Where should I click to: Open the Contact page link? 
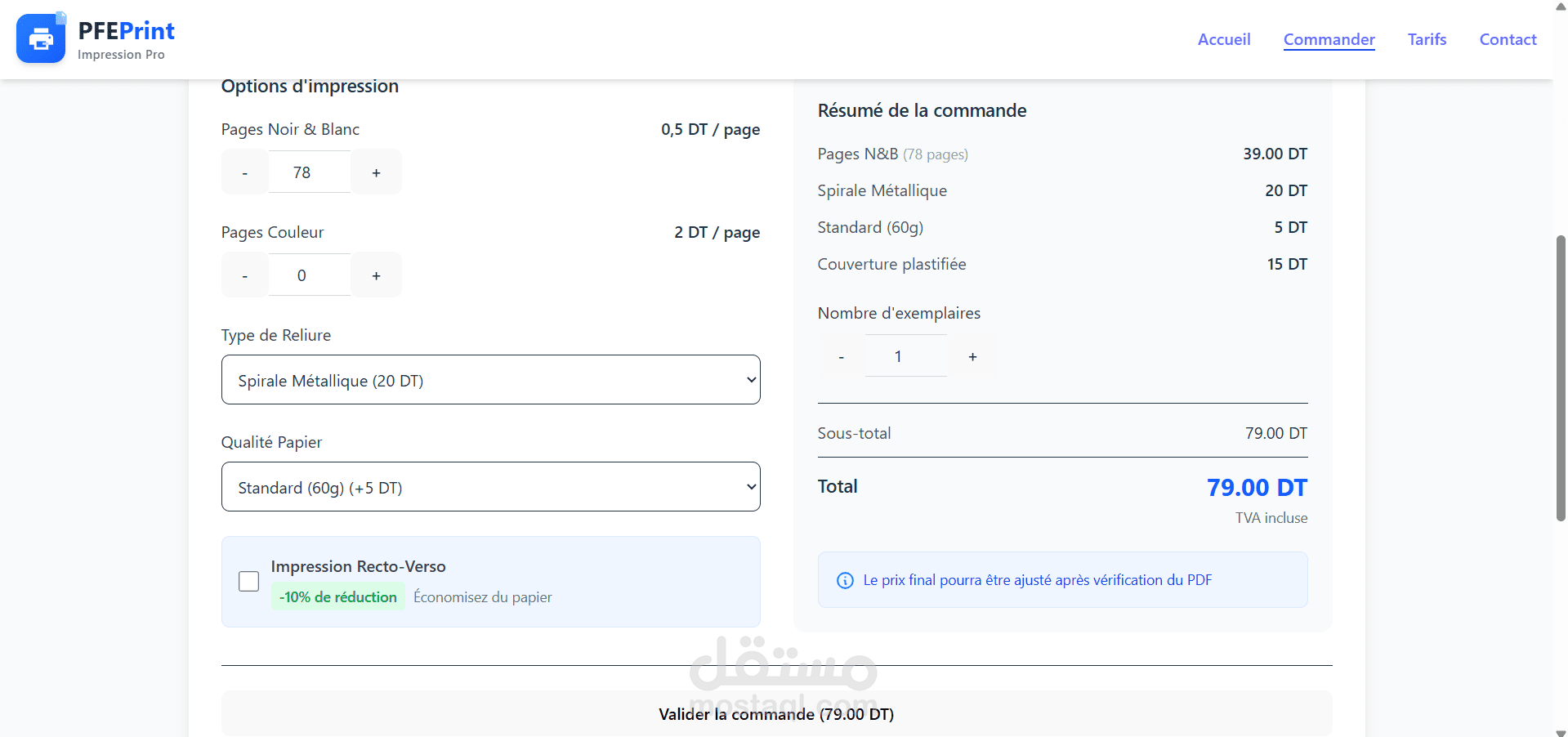1508,39
